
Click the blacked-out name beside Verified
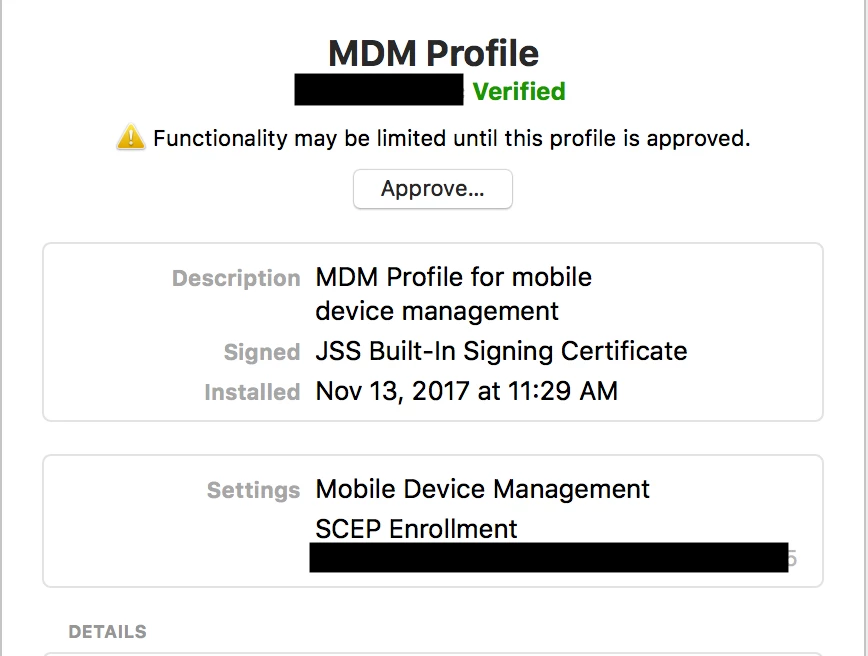coord(379,90)
